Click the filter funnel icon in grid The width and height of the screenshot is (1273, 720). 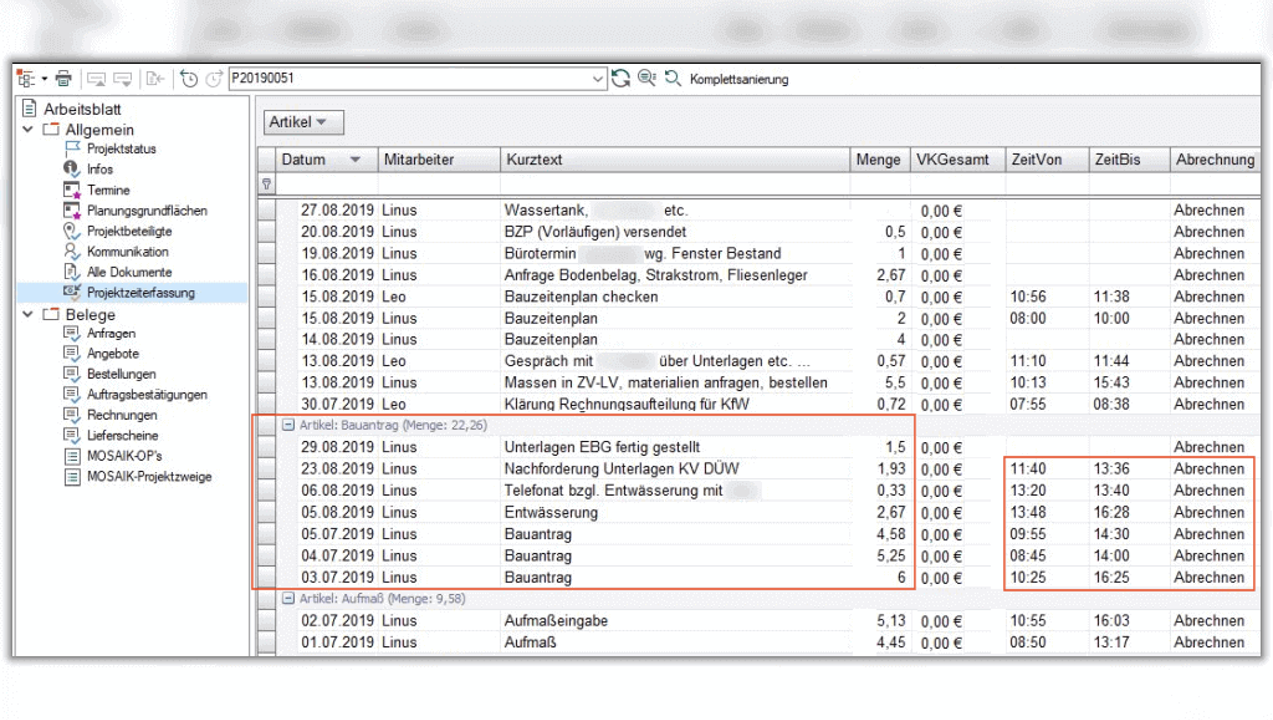tap(266, 184)
